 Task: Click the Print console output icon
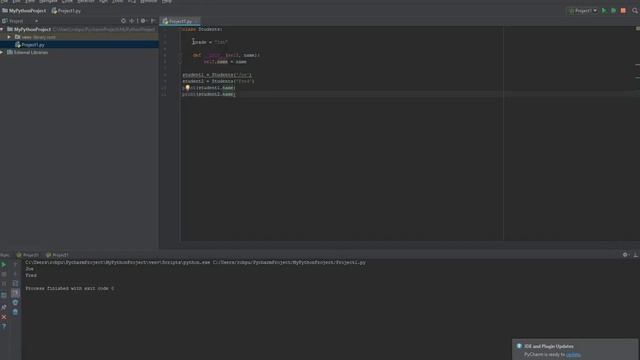point(15,302)
